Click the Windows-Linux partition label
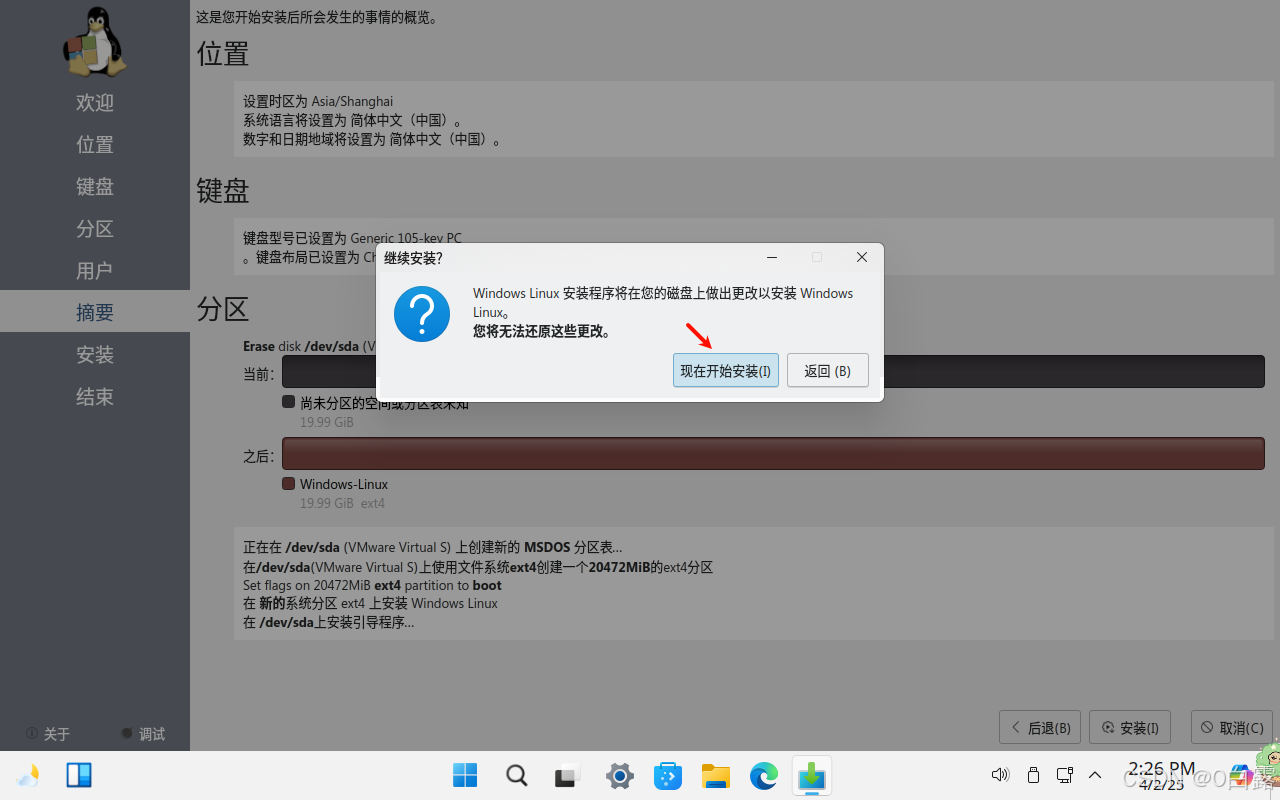The image size is (1280, 800). point(344,484)
